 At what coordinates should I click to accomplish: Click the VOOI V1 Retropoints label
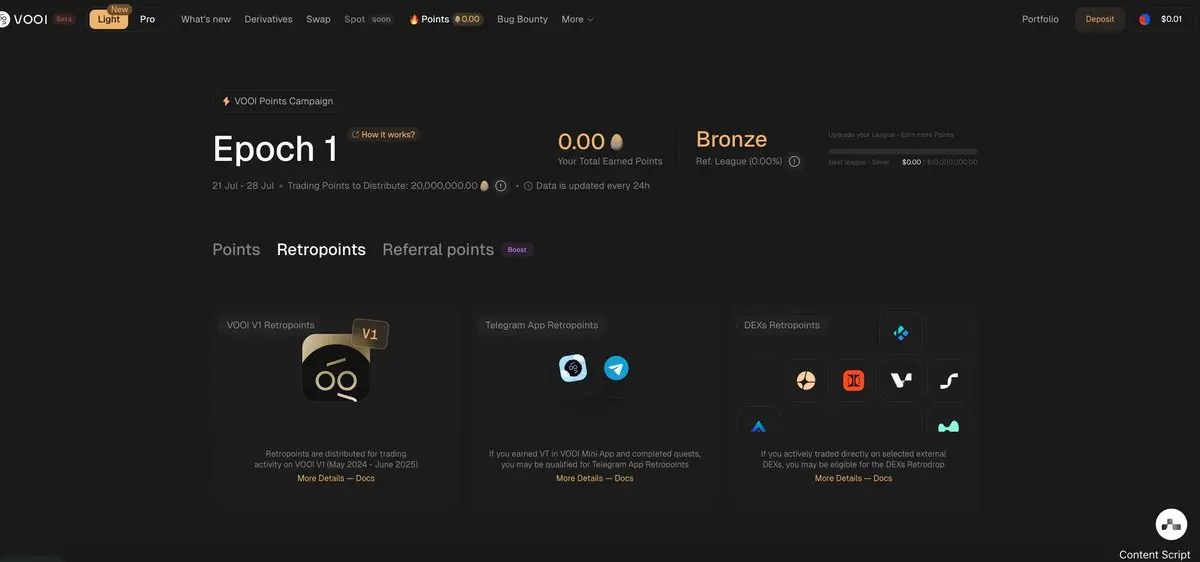(x=270, y=325)
